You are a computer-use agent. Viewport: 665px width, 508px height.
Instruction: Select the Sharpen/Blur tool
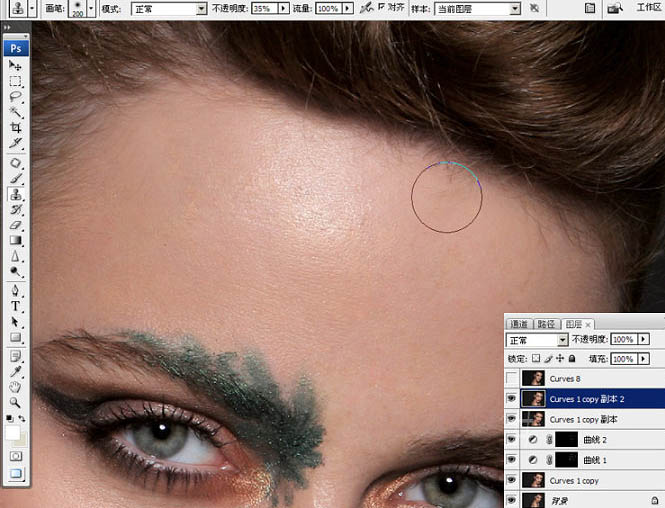[16, 256]
